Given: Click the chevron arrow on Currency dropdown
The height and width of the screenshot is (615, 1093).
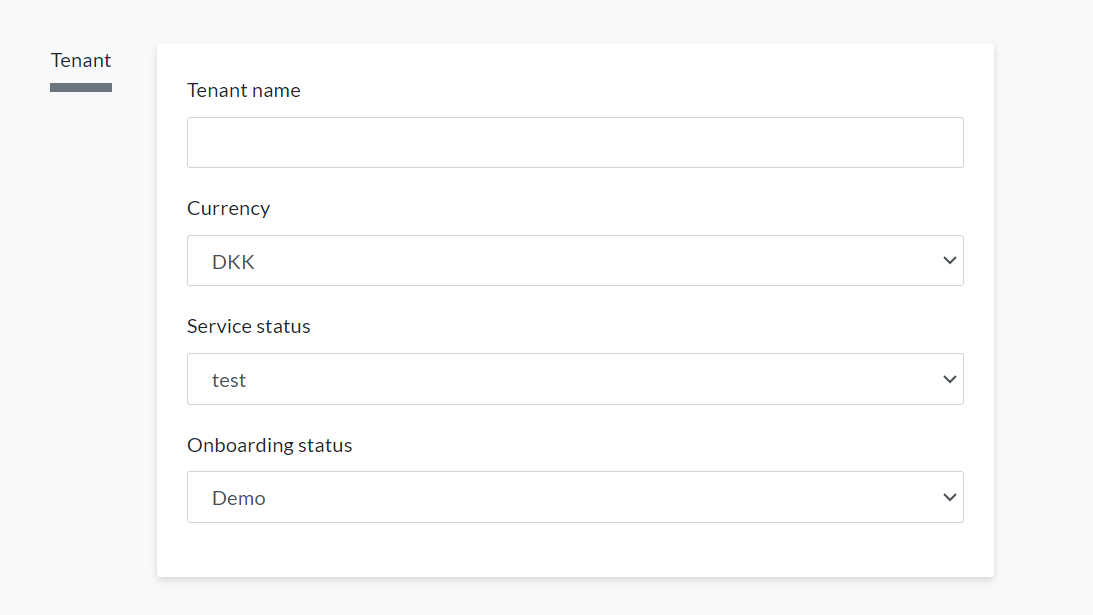Looking at the screenshot, I should coord(949,261).
